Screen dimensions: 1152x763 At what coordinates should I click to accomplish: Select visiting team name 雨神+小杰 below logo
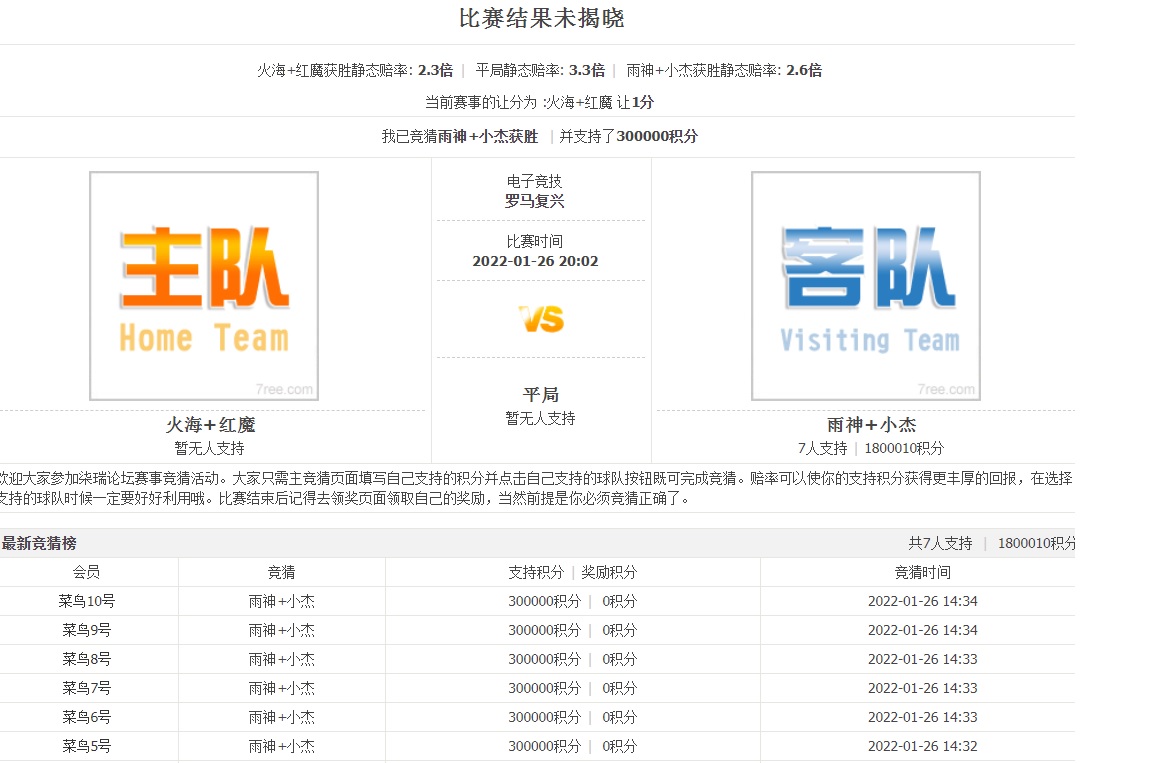pos(871,425)
